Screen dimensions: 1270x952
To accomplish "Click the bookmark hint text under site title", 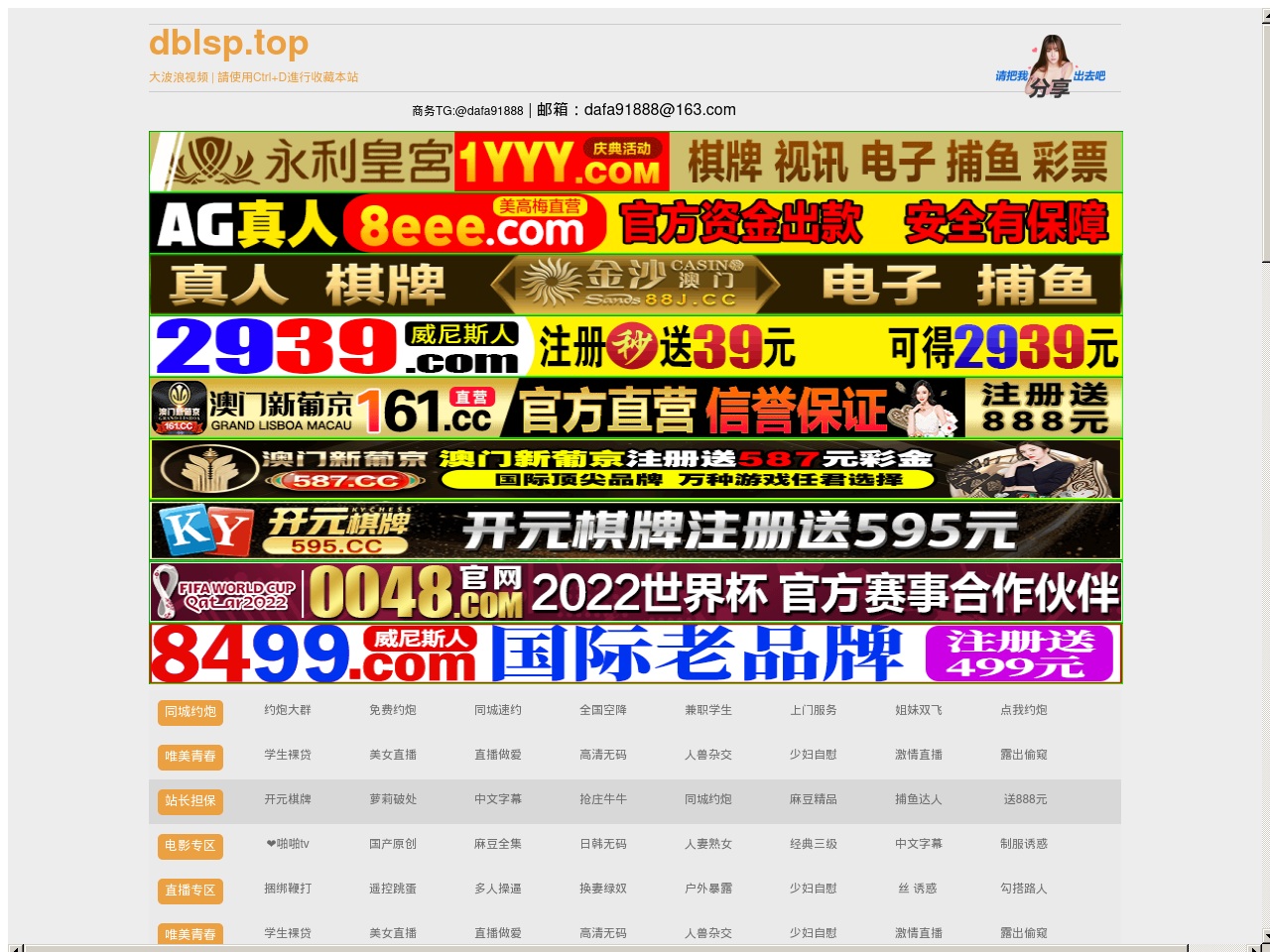I will click(253, 77).
